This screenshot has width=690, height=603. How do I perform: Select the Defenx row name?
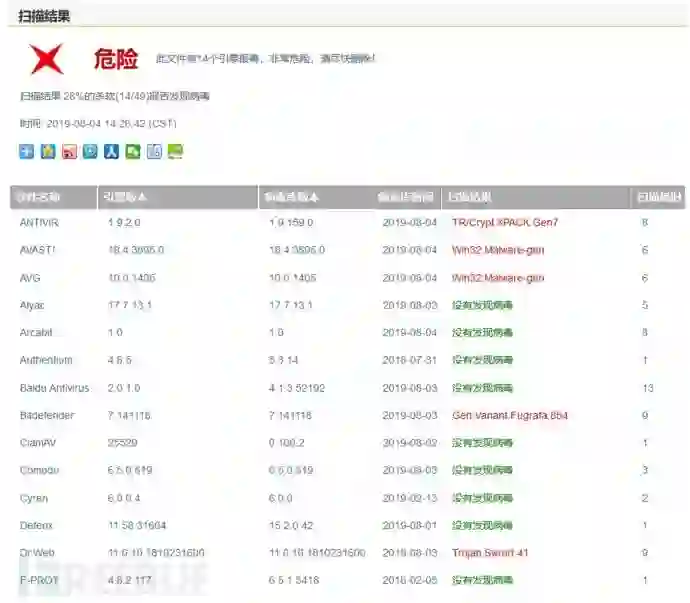tap(36, 525)
